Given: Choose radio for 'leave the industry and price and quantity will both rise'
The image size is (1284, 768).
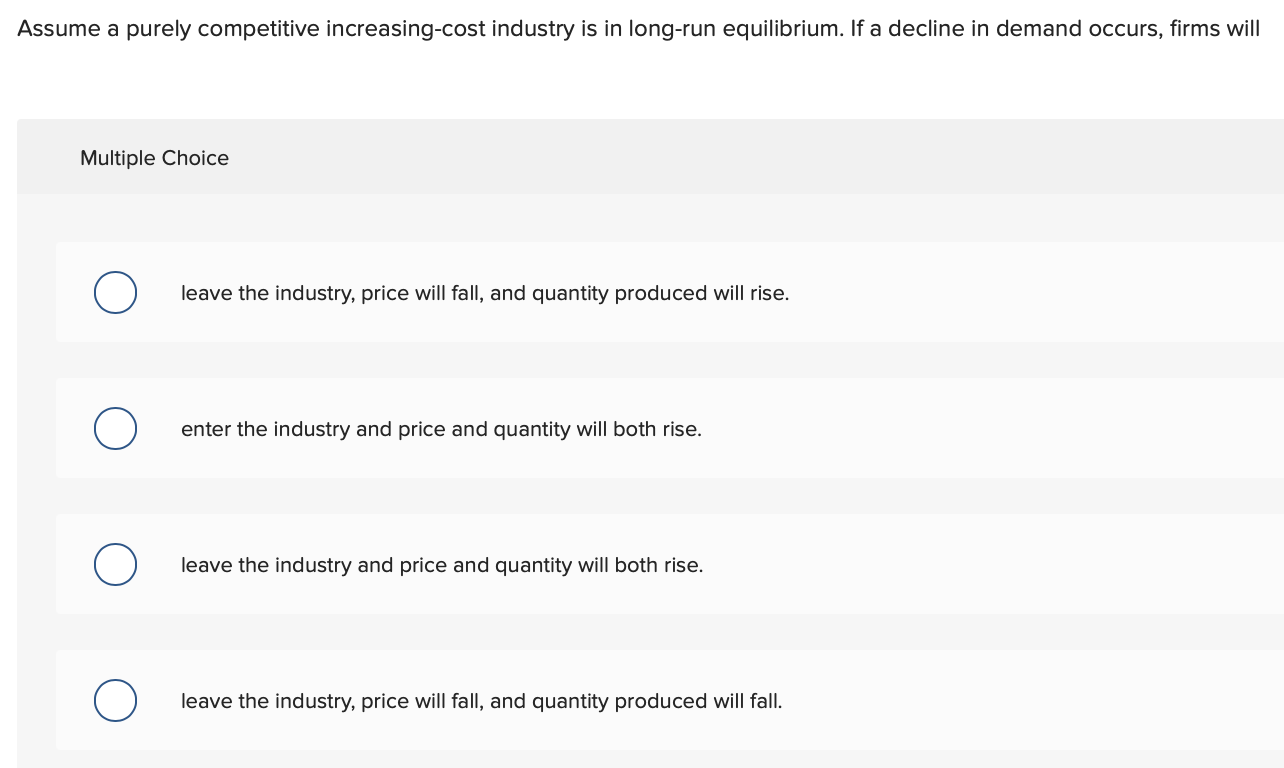Looking at the screenshot, I should 116,564.
